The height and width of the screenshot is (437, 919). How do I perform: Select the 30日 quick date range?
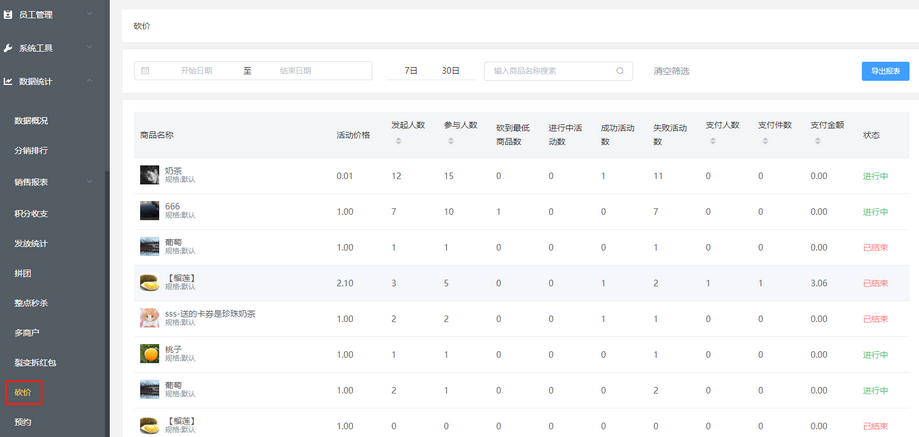tap(451, 71)
